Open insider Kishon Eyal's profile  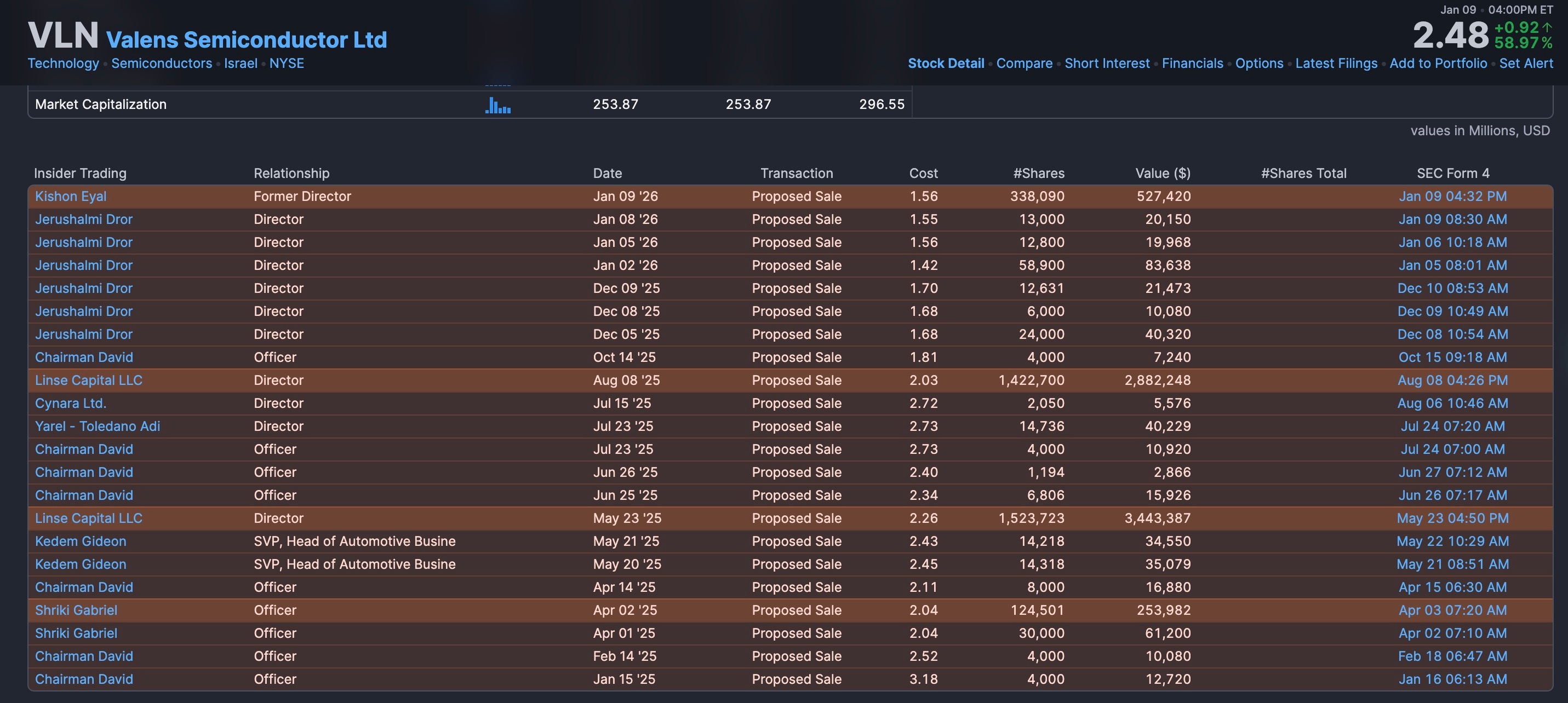tap(71, 197)
